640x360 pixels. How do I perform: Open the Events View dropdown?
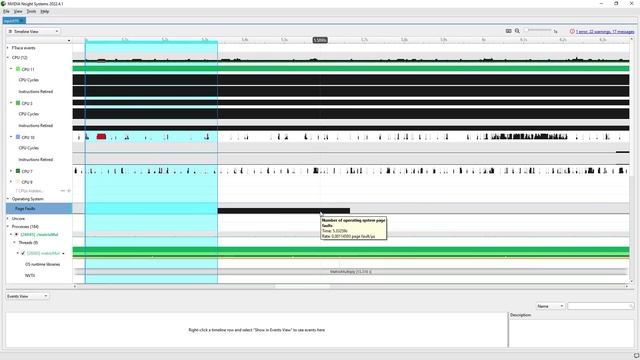pyautogui.click(x=27, y=296)
